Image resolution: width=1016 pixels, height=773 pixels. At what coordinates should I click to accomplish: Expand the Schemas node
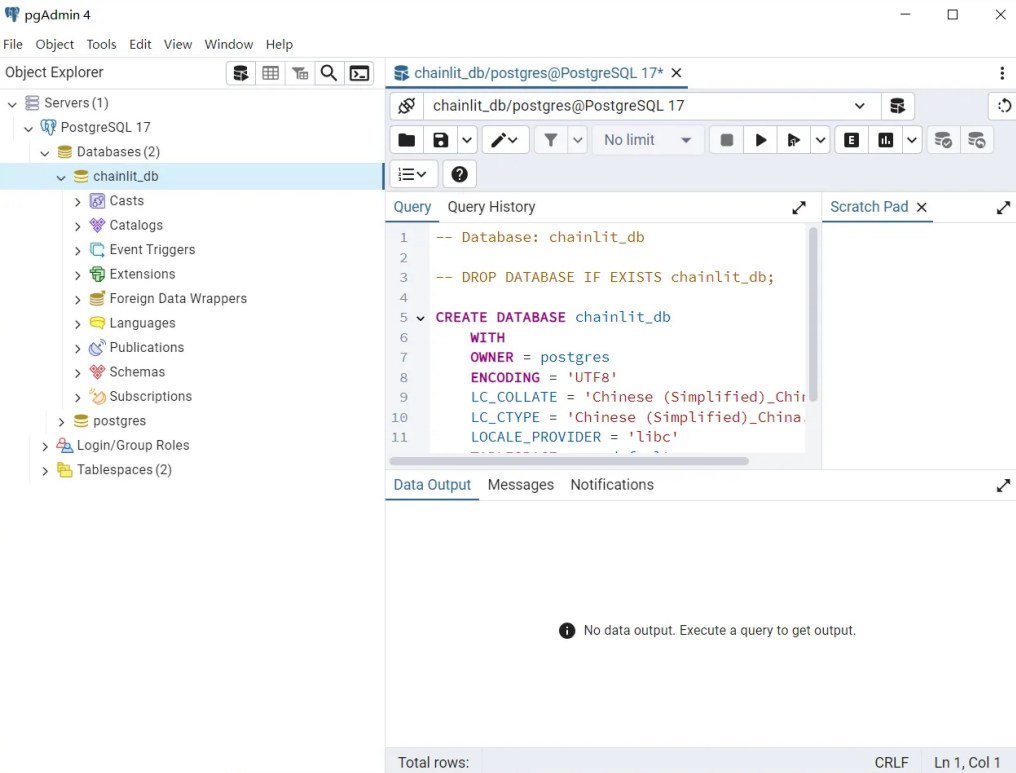[x=77, y=373]
